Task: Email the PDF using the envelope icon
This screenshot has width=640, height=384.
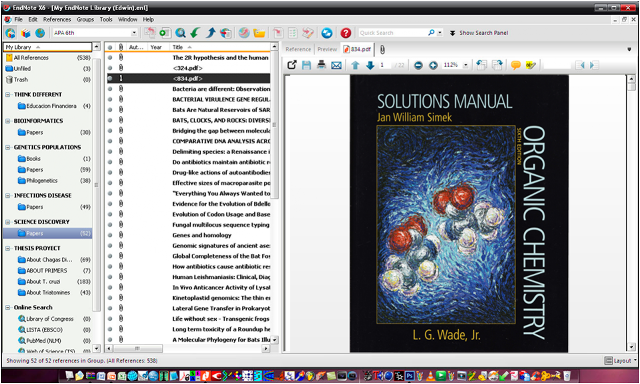Action: pos(336,65)
